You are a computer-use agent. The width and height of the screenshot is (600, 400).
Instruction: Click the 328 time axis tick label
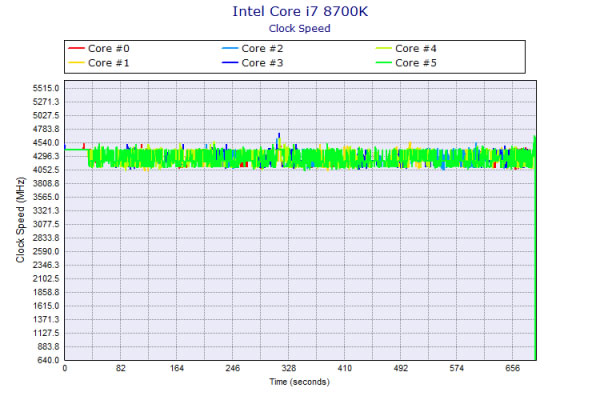(x=289, y=368)
